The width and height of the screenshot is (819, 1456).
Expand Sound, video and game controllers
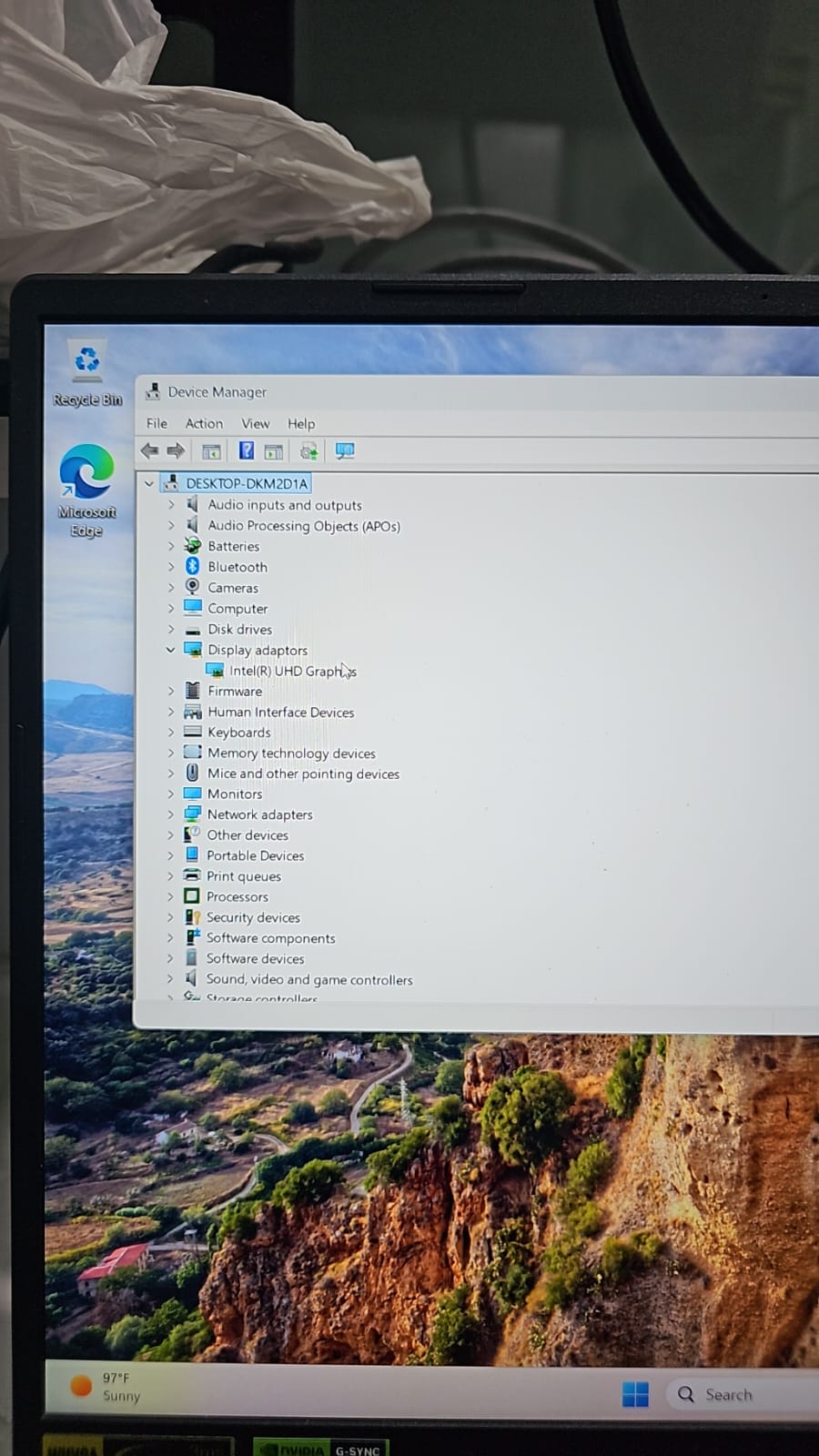coord(170,979)
